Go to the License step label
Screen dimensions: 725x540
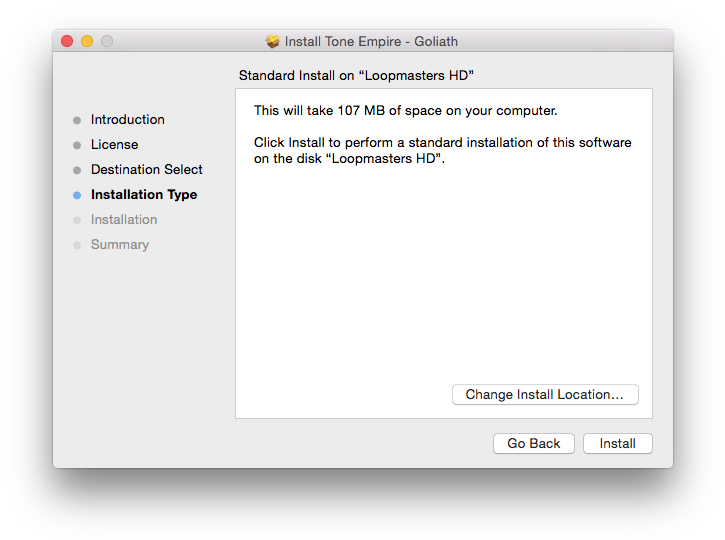point(114,145)
